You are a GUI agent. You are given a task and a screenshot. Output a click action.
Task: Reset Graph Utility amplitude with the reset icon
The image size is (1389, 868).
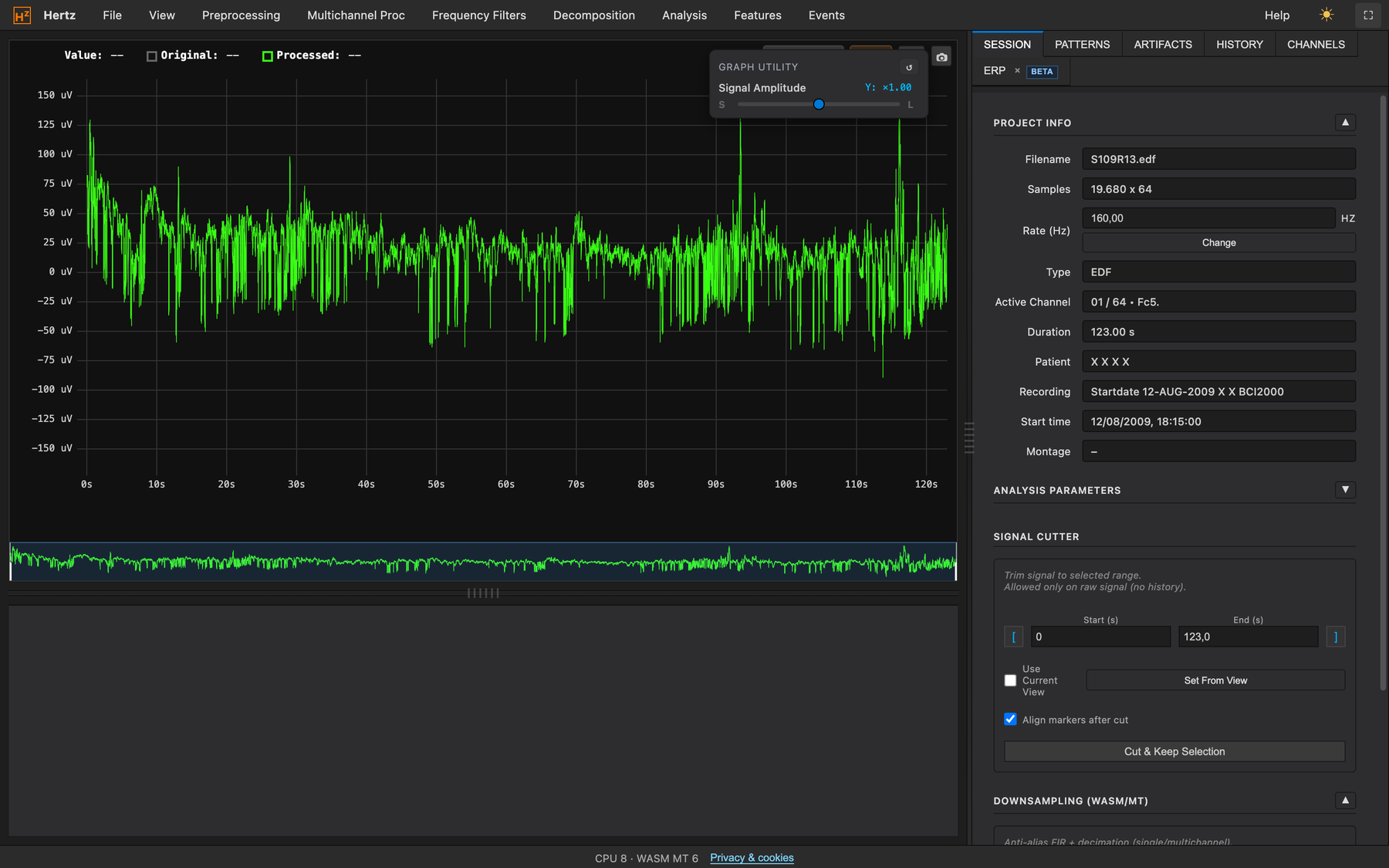pyautogui.click(x=909, y=67)
